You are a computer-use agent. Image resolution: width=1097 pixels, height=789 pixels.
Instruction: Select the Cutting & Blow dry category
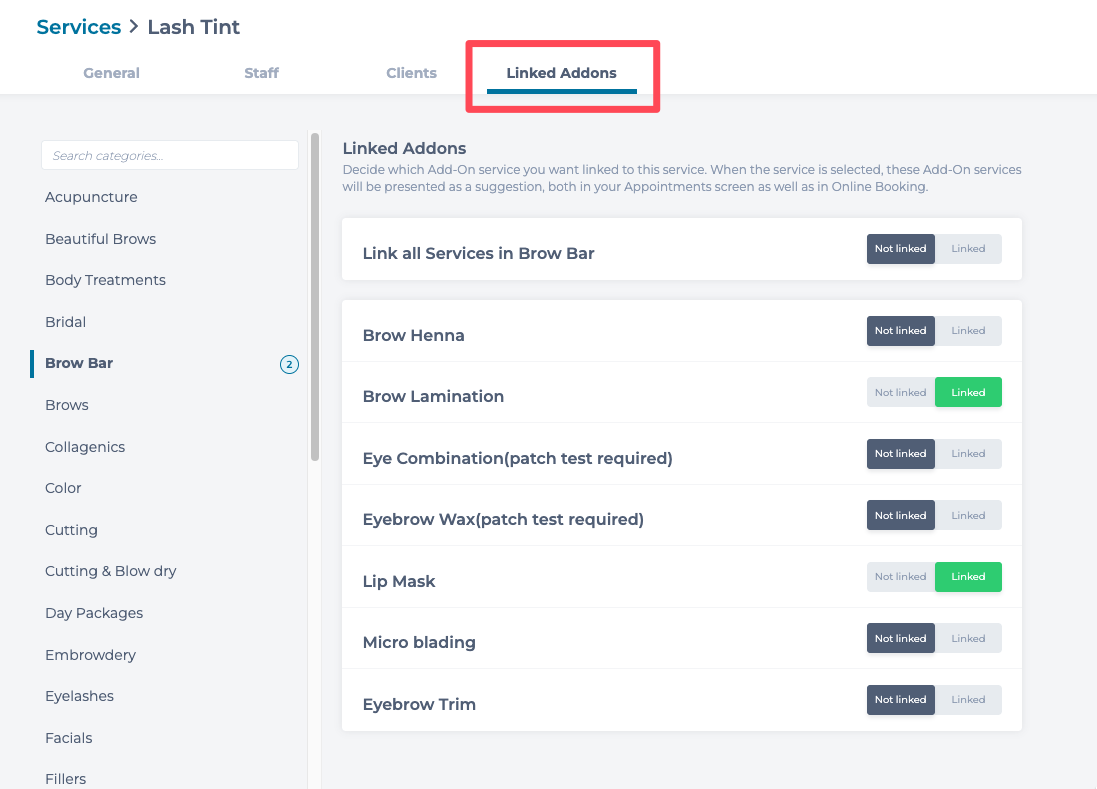click(110, 572)
